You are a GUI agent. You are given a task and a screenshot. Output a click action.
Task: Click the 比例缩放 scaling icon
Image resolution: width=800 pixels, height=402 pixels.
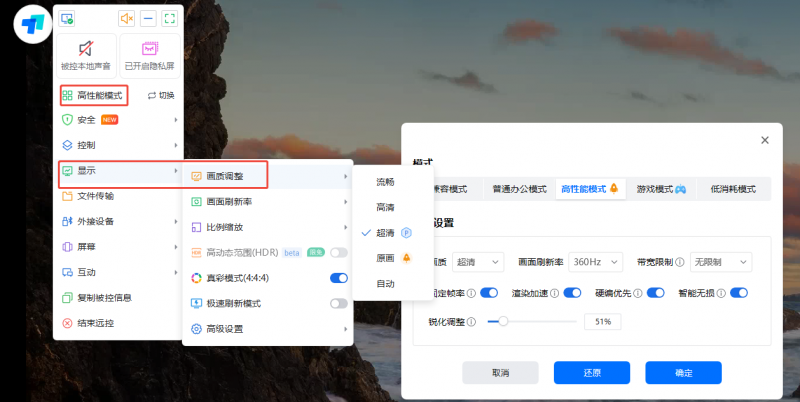(x=196, y=228)
